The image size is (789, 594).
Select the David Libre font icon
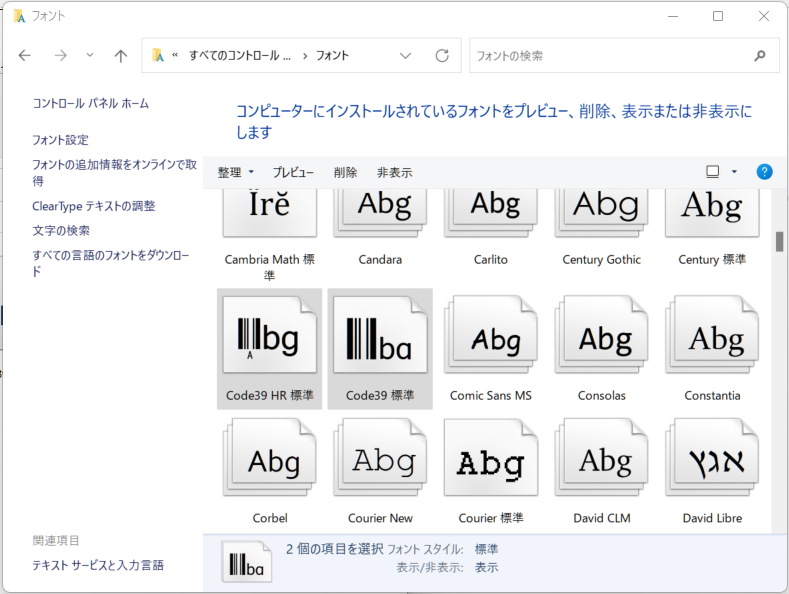pos(711,461)
